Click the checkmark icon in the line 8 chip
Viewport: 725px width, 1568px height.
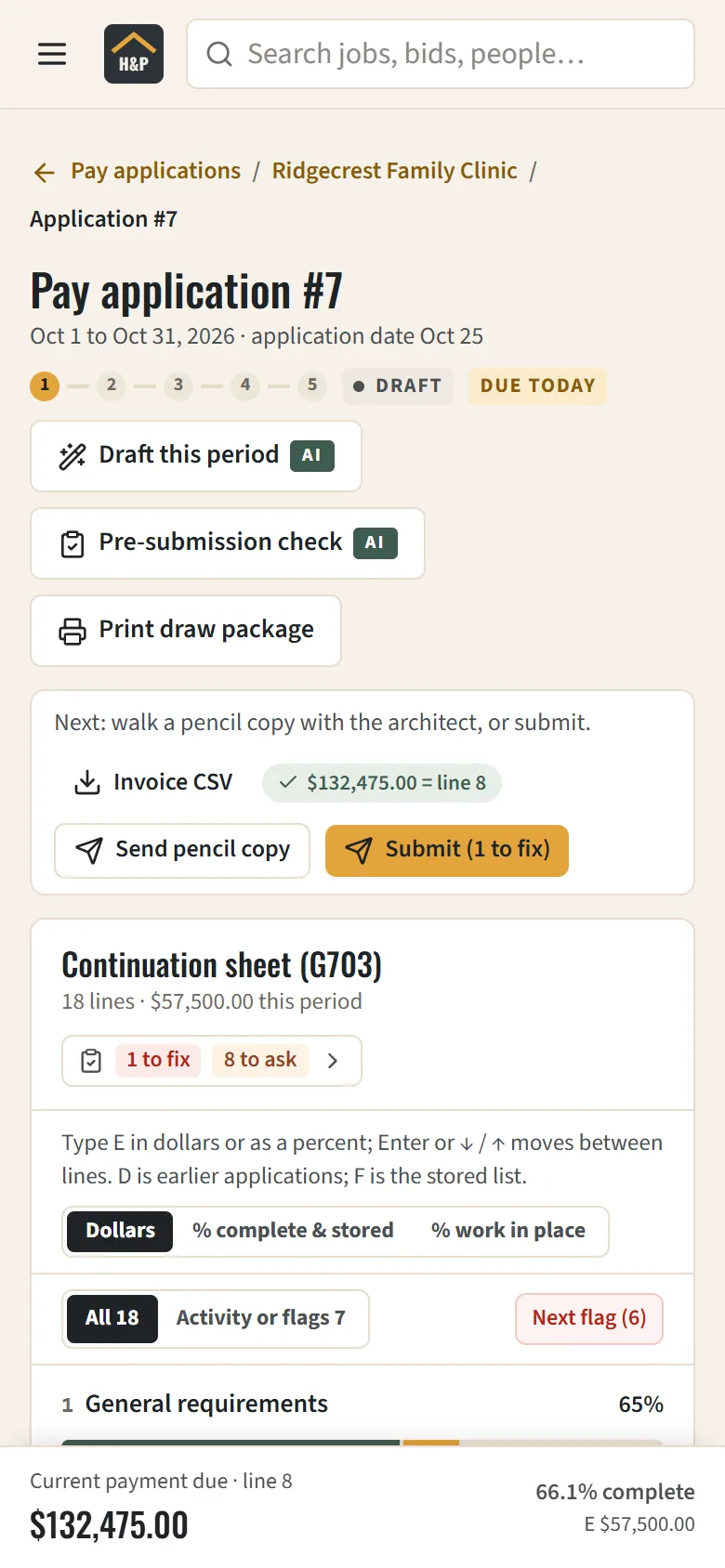[288, 783]
